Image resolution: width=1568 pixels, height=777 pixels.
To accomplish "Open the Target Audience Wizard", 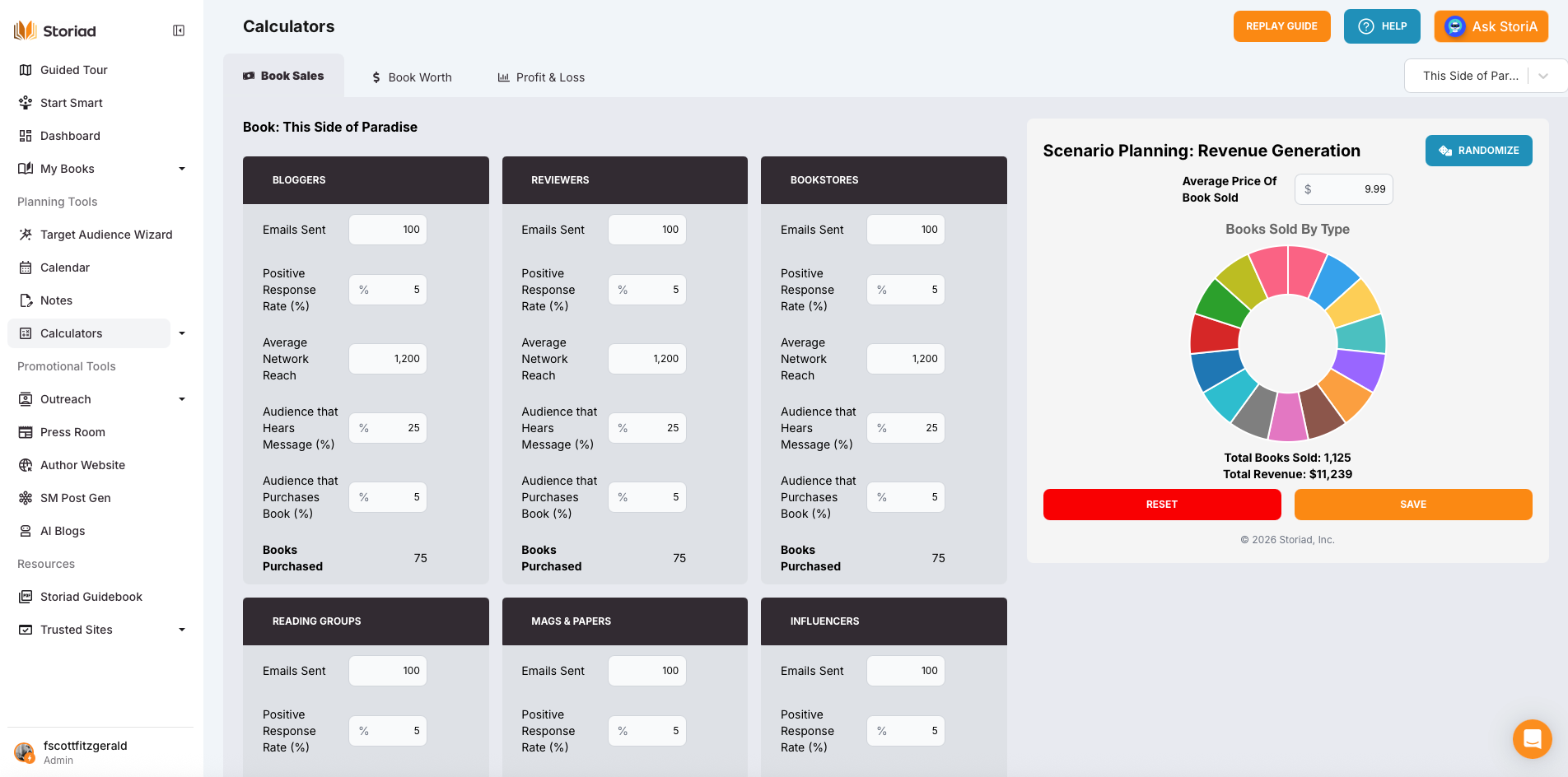I will point(105,235).
